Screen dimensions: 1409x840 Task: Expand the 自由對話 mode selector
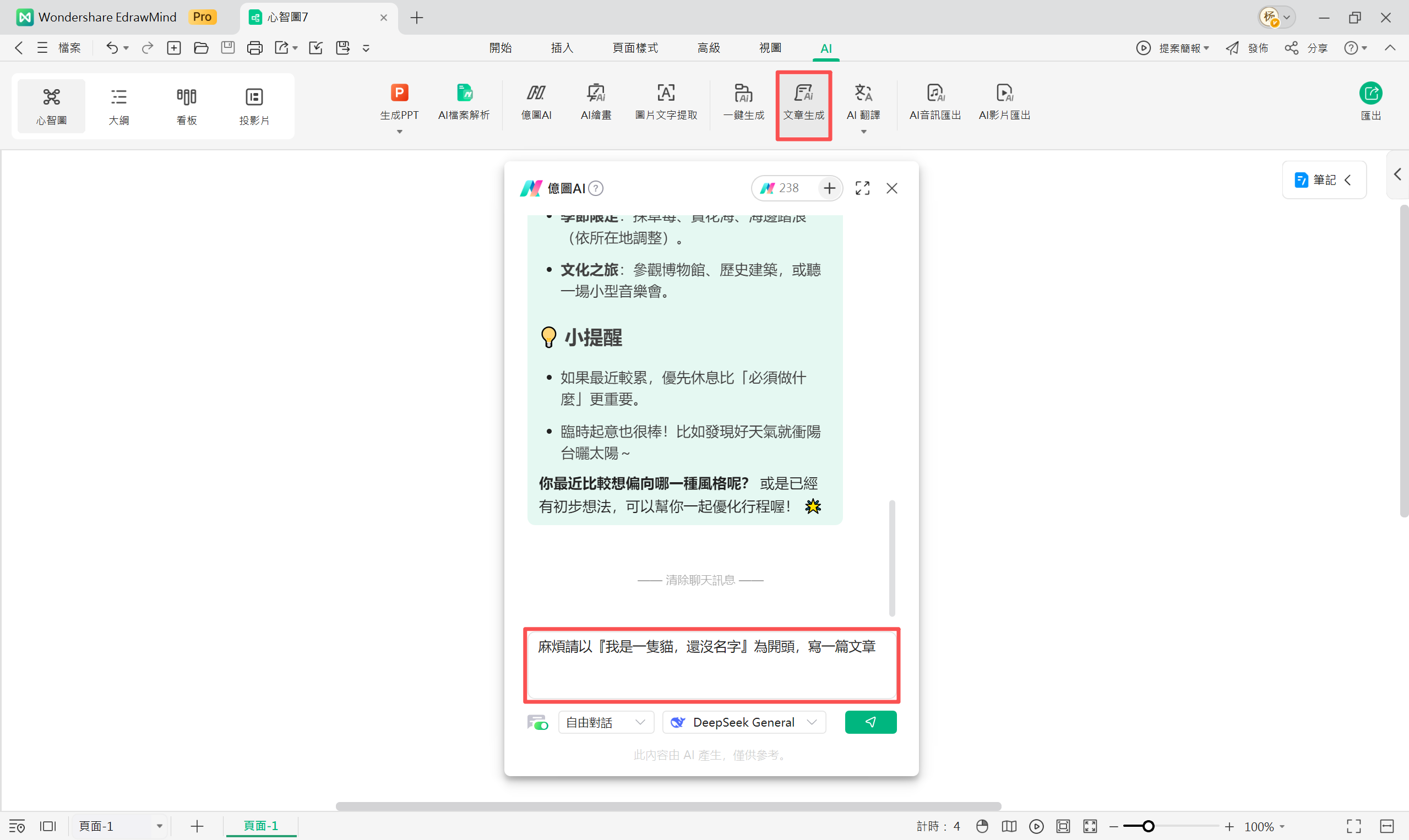pyautogui.click(x=606, y=722)
